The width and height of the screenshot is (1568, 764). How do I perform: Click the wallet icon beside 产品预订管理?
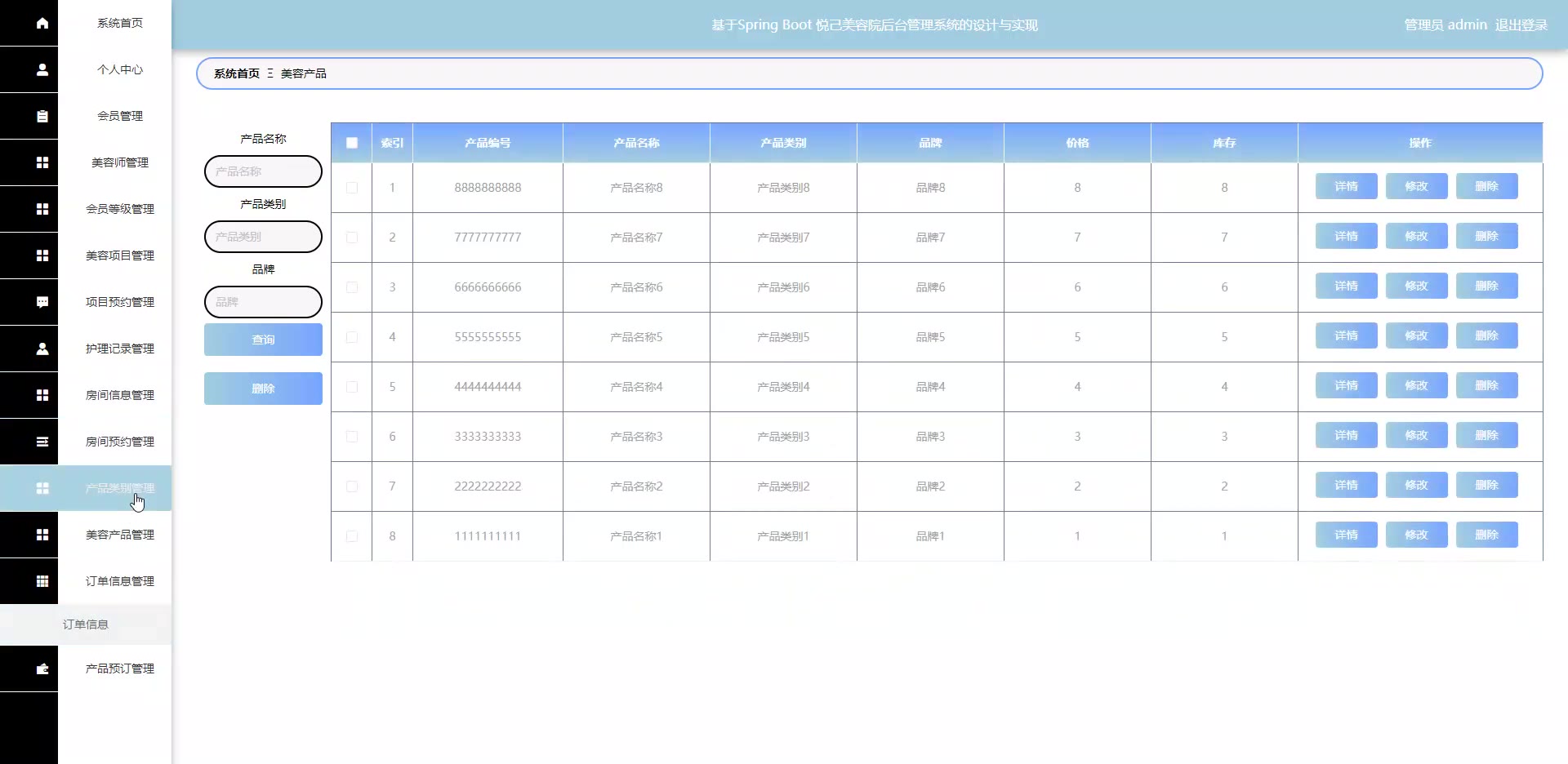point(42,668)
